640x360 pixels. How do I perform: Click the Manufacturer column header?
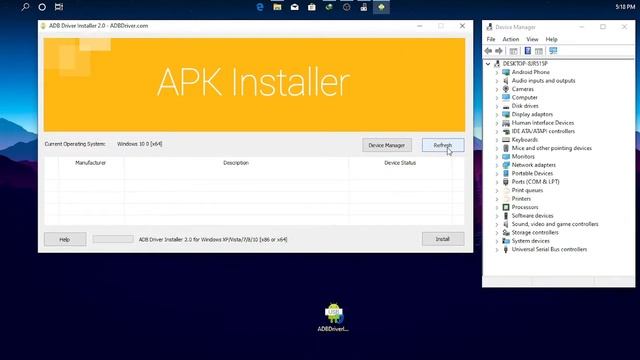[91, 163]
